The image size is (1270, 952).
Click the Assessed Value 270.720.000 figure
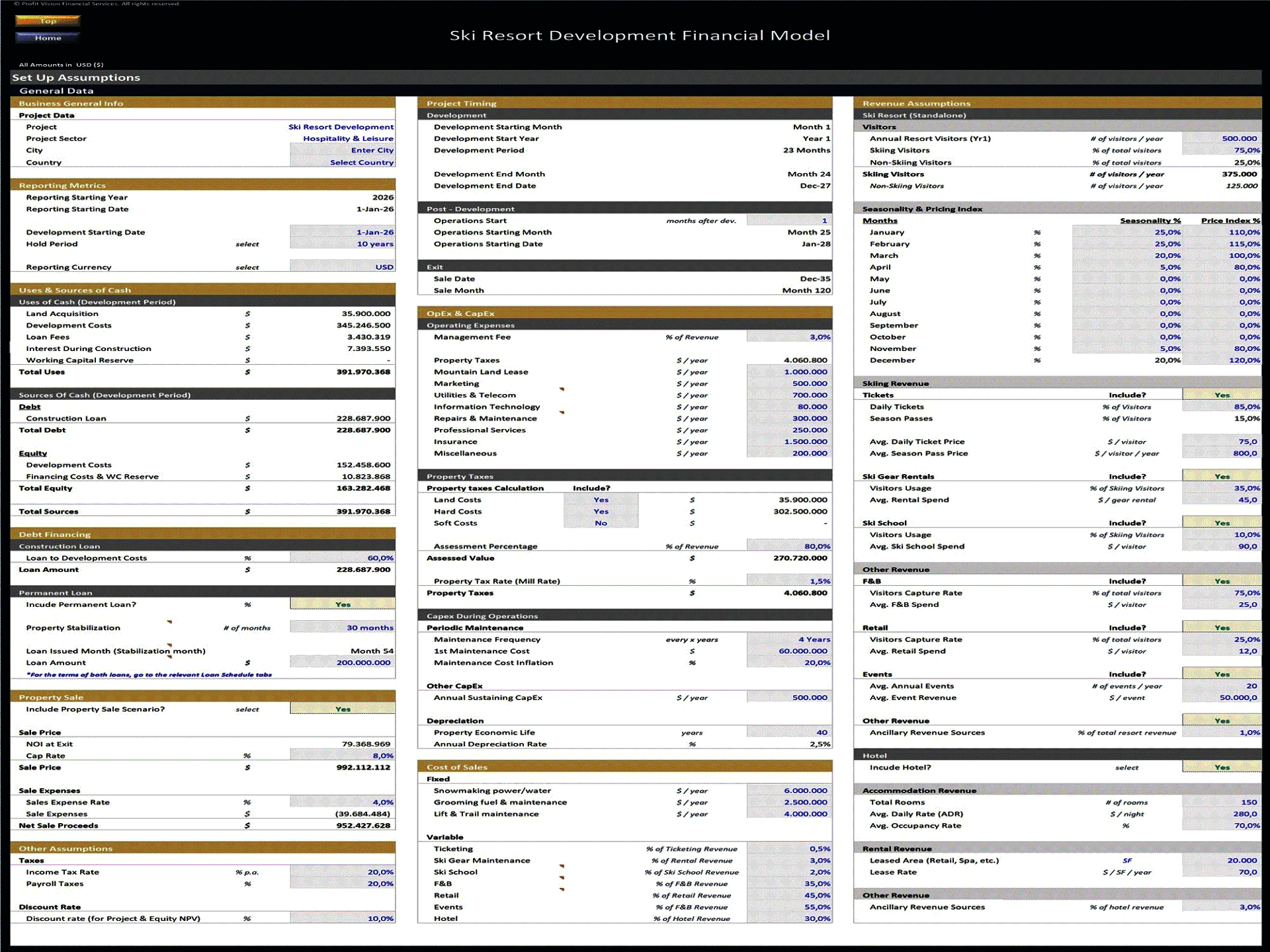(x=800, y=558)
